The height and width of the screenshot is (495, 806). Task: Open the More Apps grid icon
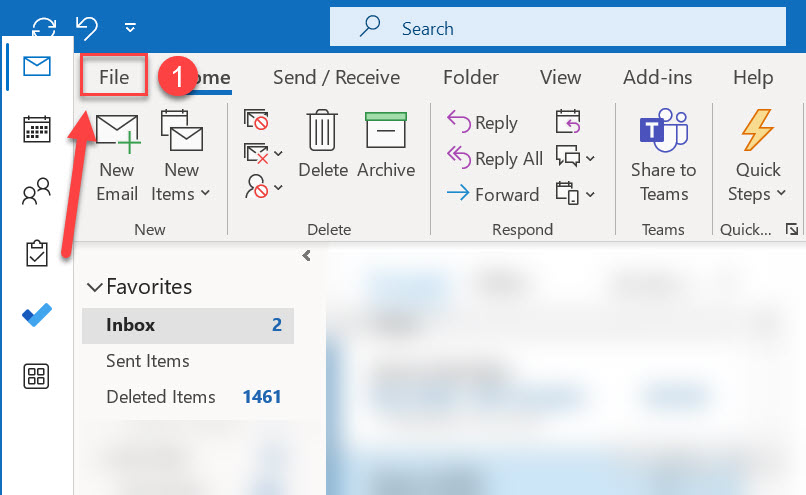(x=36, y=376)
